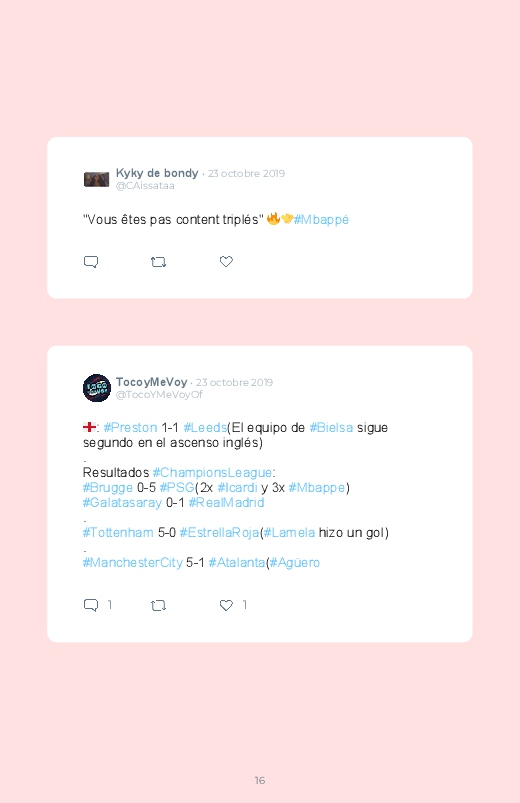The image size is (520, 803).
Task: Like the Kyky de bondy tweet
Action: coord(226,261)
